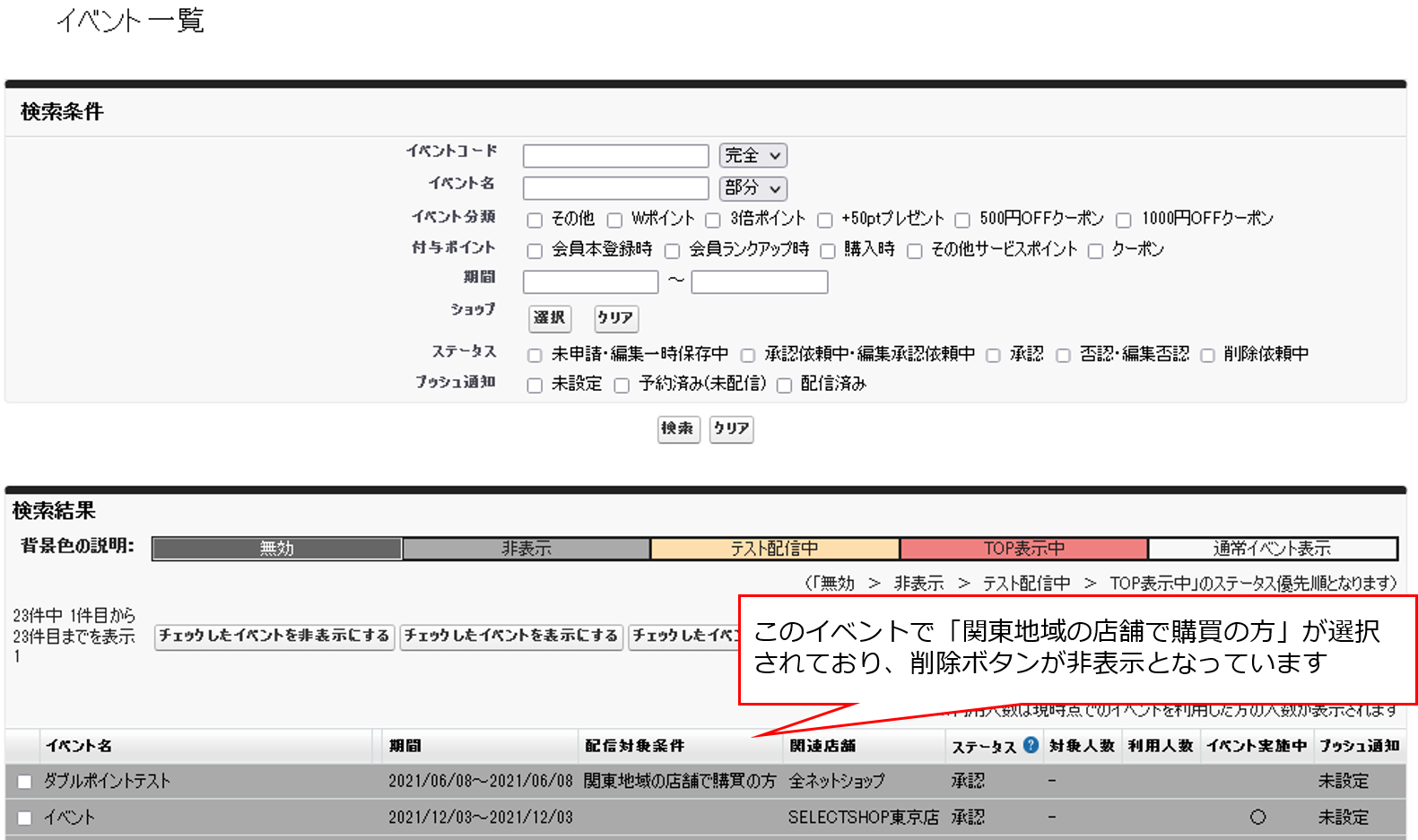Click the 検索 search button
Viewport: 1418px width, 840px height.
[x=678, y=429]
